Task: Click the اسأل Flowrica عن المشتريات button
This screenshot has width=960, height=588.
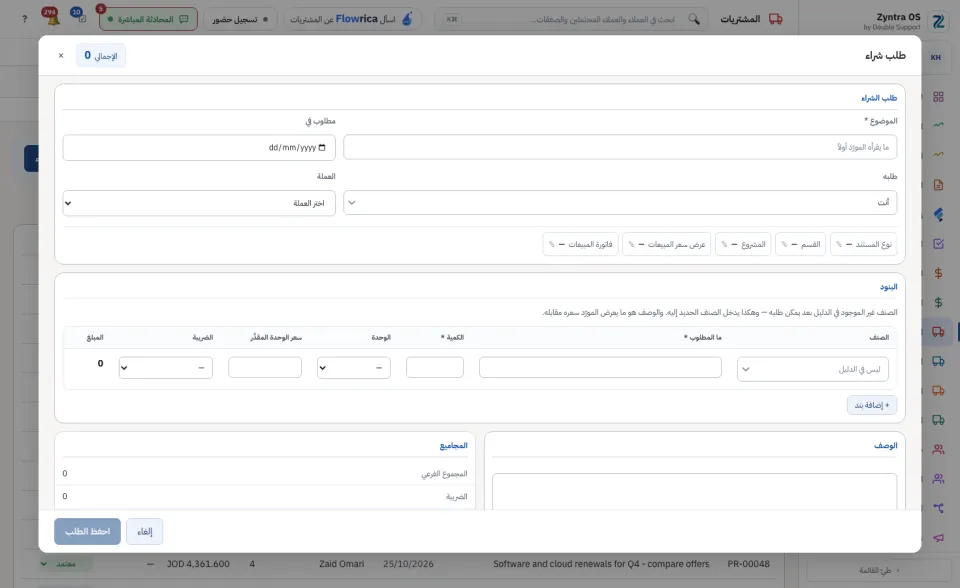Action: (x=352, y=19)
